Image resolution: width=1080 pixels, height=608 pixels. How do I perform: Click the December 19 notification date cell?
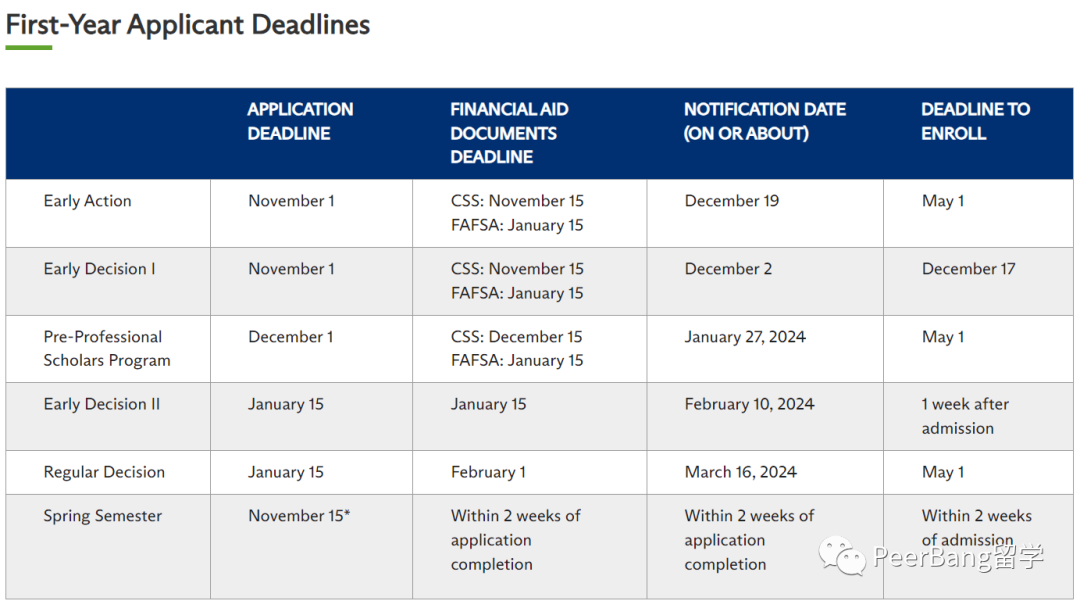click(731, 201)
